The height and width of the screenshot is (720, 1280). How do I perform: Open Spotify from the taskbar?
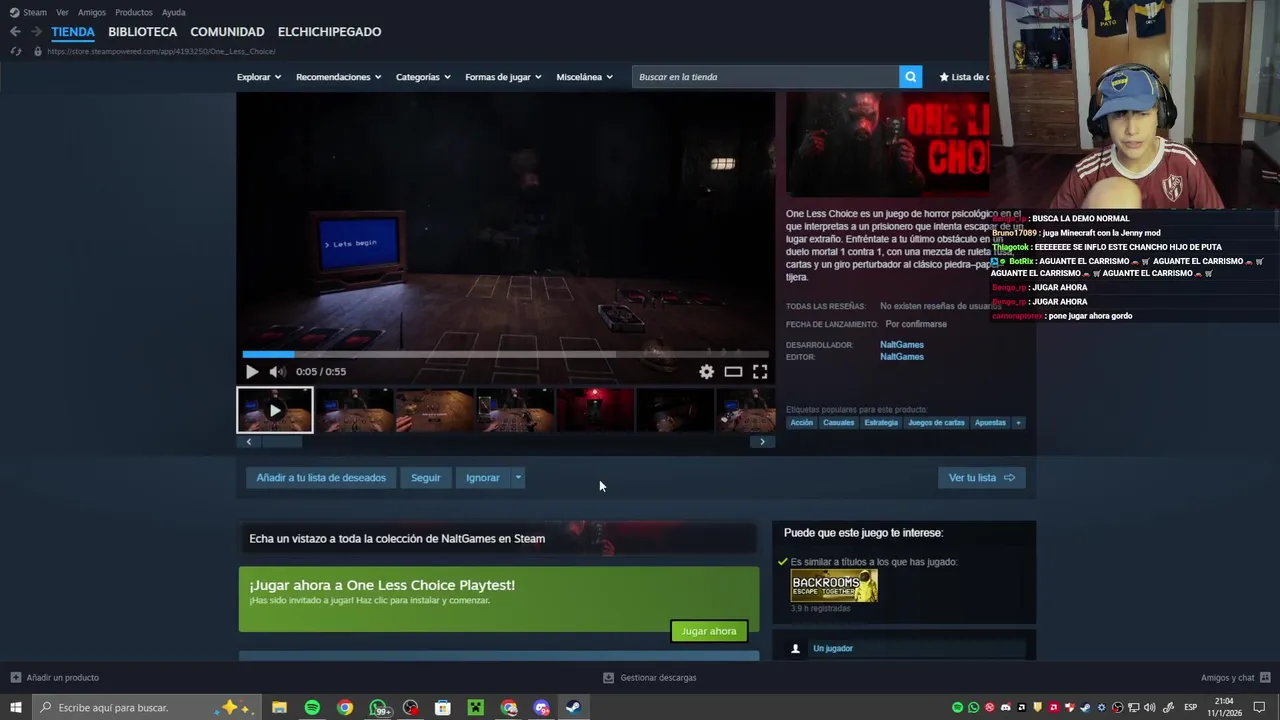point(312,708)
